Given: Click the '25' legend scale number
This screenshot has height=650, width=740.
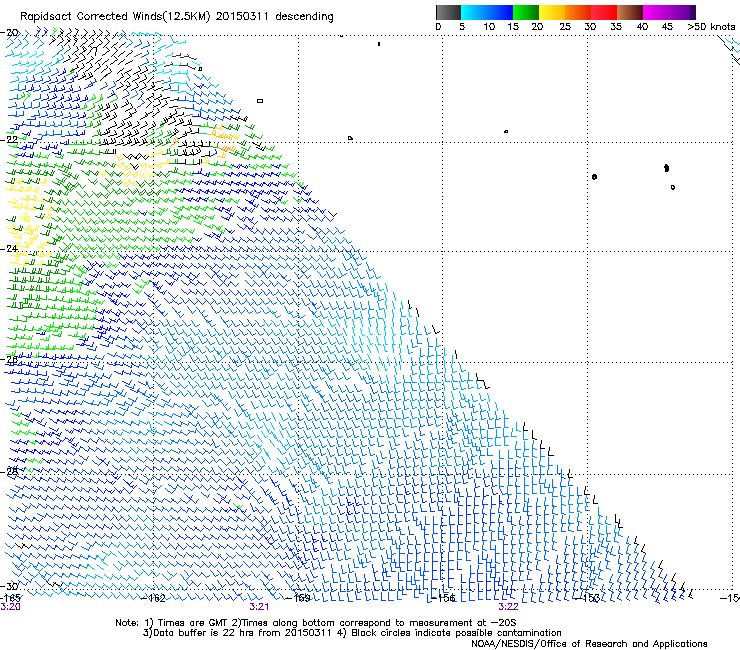Looking at the screenshot, I should tap(565, 27).
